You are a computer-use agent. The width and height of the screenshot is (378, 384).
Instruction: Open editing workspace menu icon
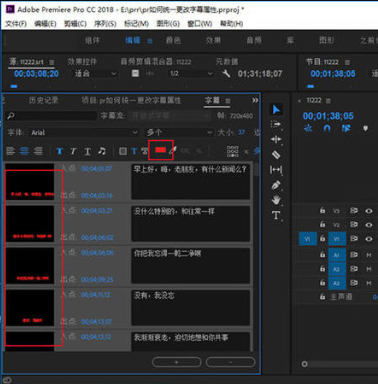pyautogui.click(x=150, y=41)
